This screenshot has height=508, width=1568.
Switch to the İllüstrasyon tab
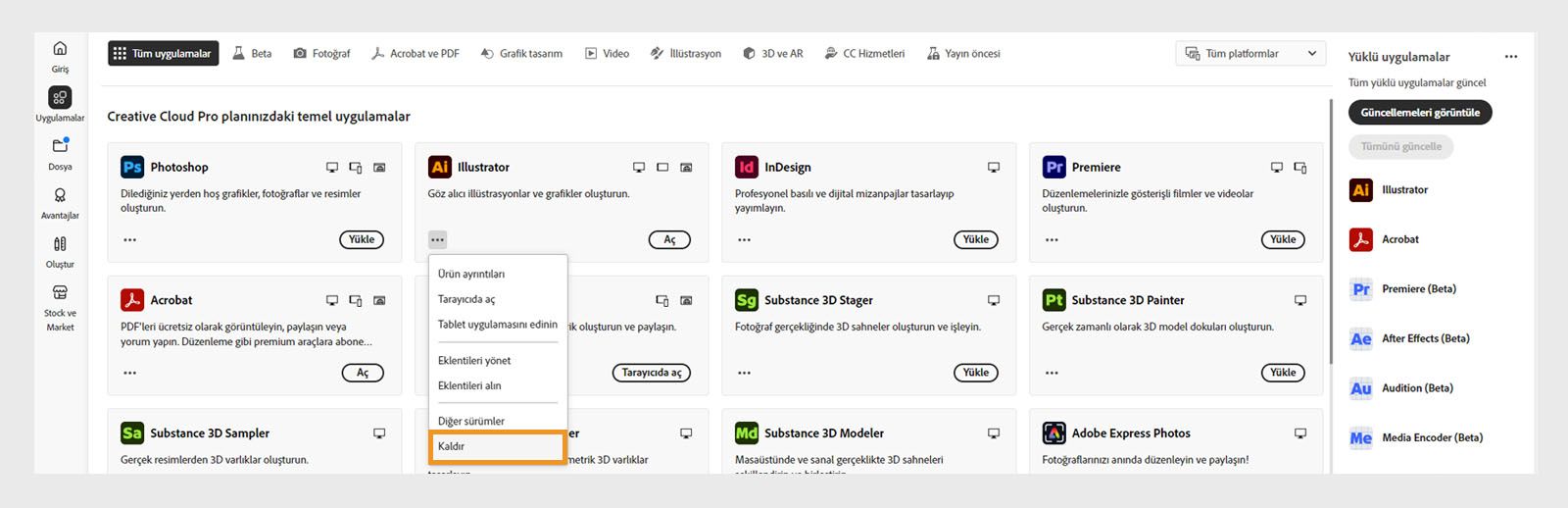coord(686,54)
